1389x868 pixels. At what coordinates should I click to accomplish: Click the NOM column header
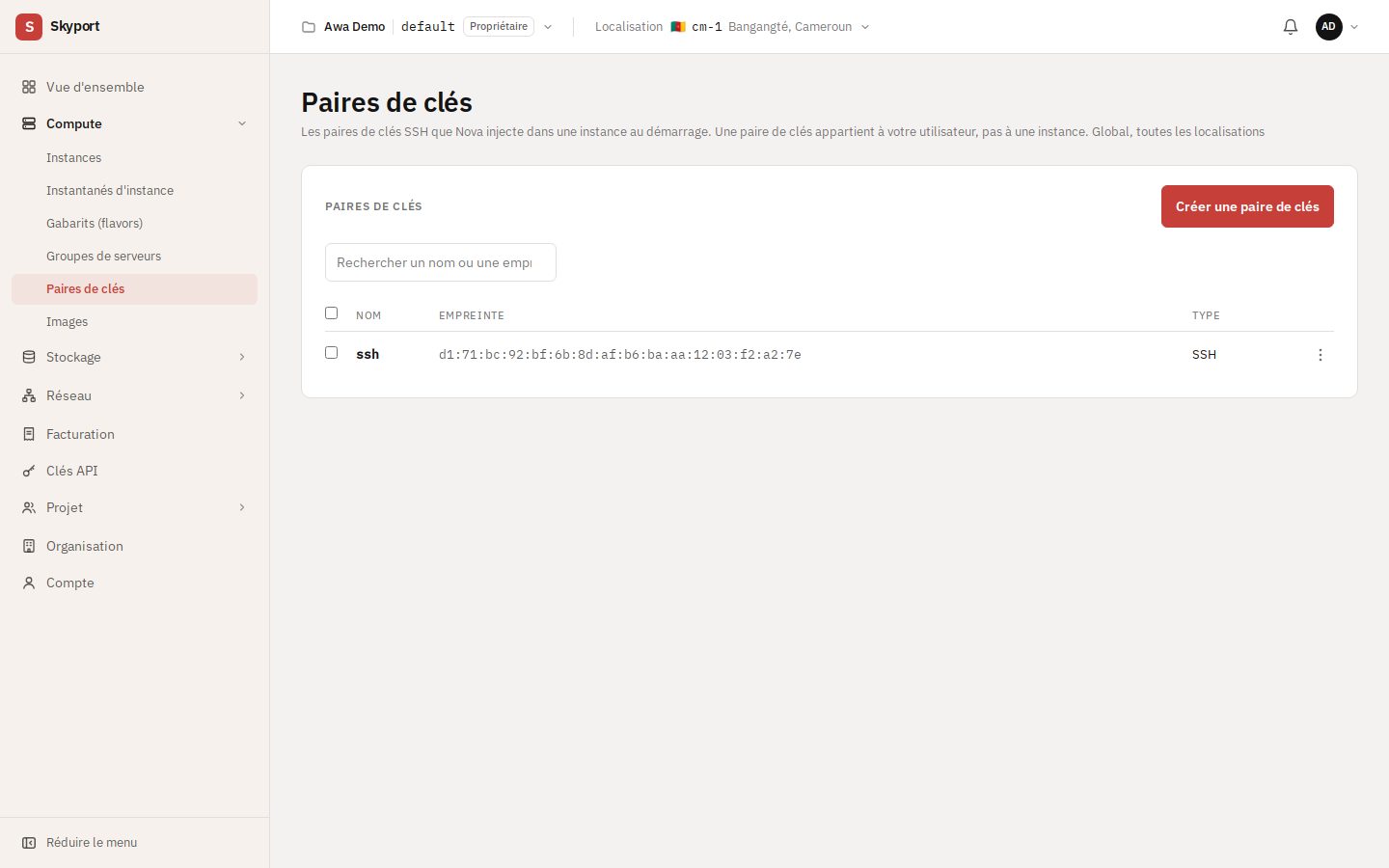(x=368, y=315)
